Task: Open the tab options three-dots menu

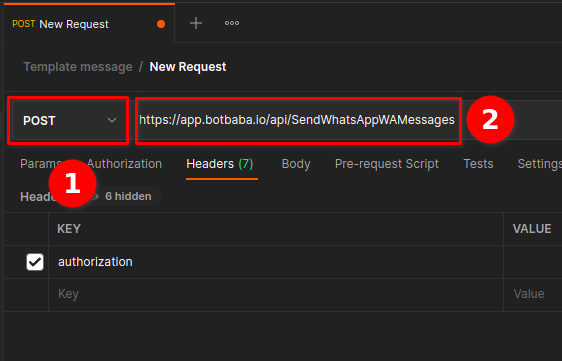Action: coord(232,23)
